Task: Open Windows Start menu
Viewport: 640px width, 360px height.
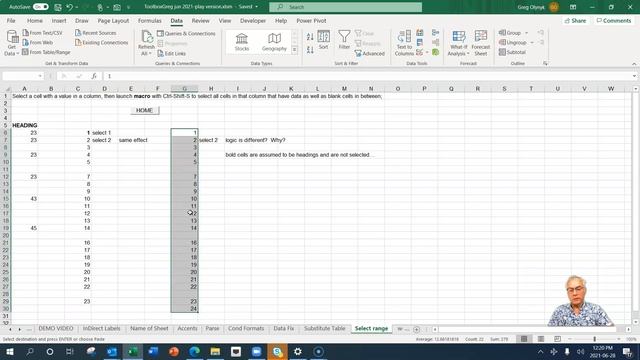Action: click(9, 351)
